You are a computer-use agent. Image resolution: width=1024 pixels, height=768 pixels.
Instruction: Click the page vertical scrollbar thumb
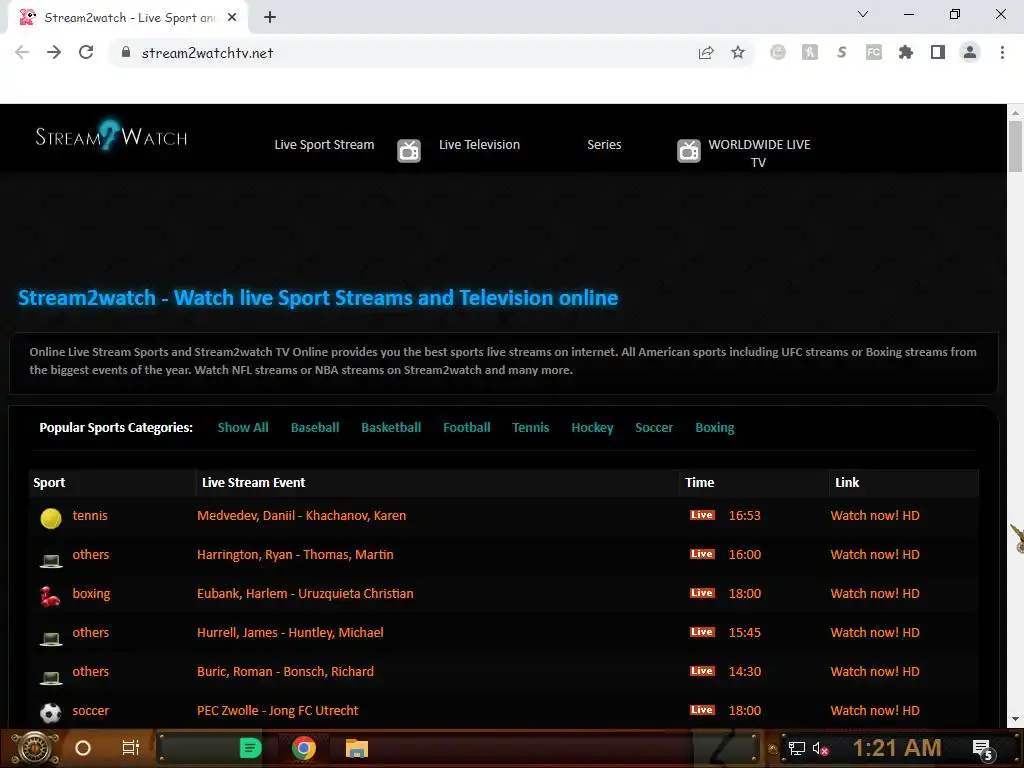tap(1016, 146)
